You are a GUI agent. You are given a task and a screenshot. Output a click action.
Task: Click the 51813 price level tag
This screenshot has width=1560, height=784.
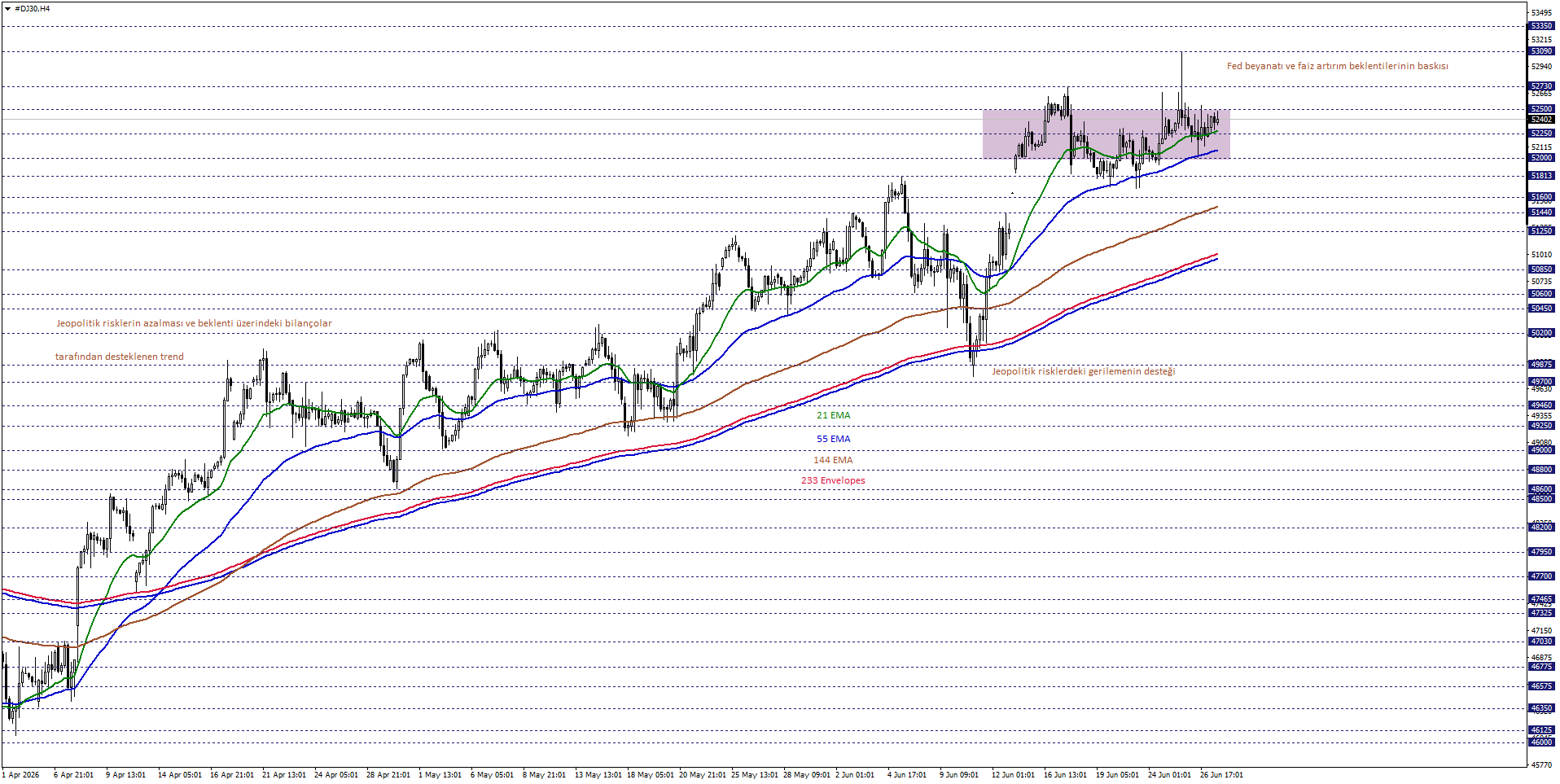tap(1541, 176)
